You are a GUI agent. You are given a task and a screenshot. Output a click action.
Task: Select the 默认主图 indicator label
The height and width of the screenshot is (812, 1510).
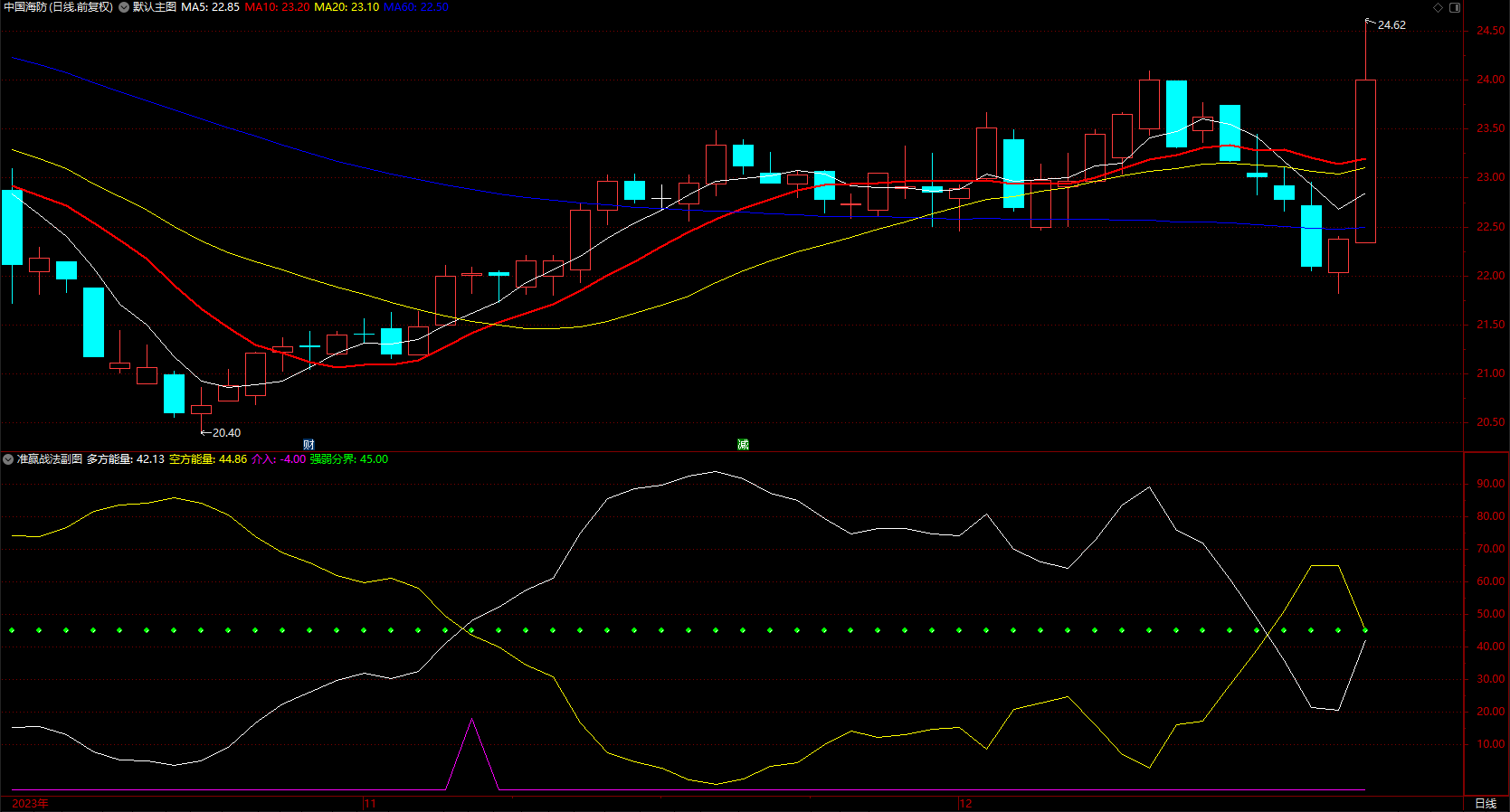click(155, 7)
